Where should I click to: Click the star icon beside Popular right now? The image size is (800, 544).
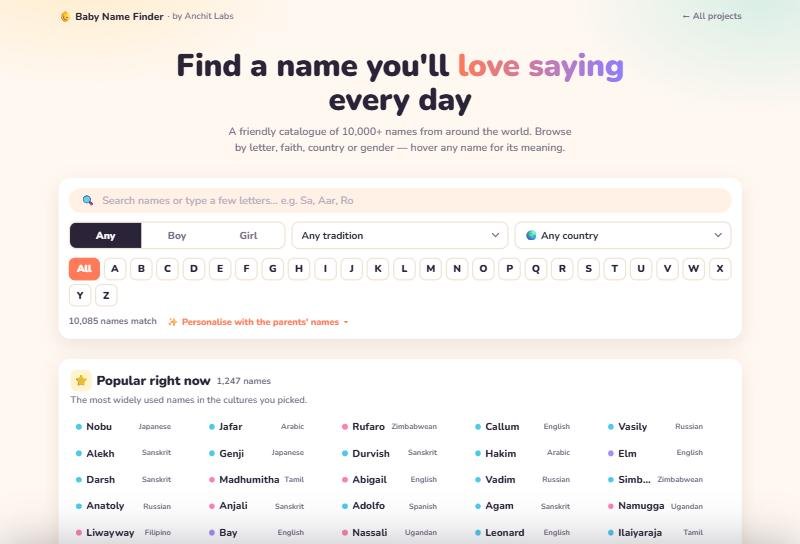[81, 380]
